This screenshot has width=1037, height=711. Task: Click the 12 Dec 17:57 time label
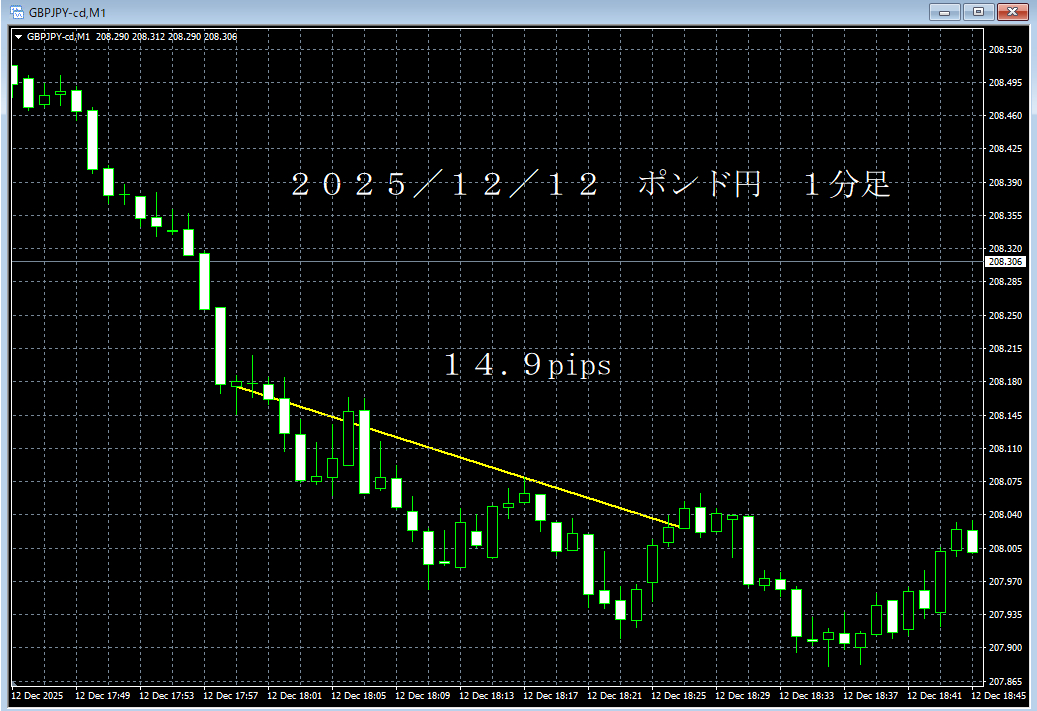click(230, 696)
